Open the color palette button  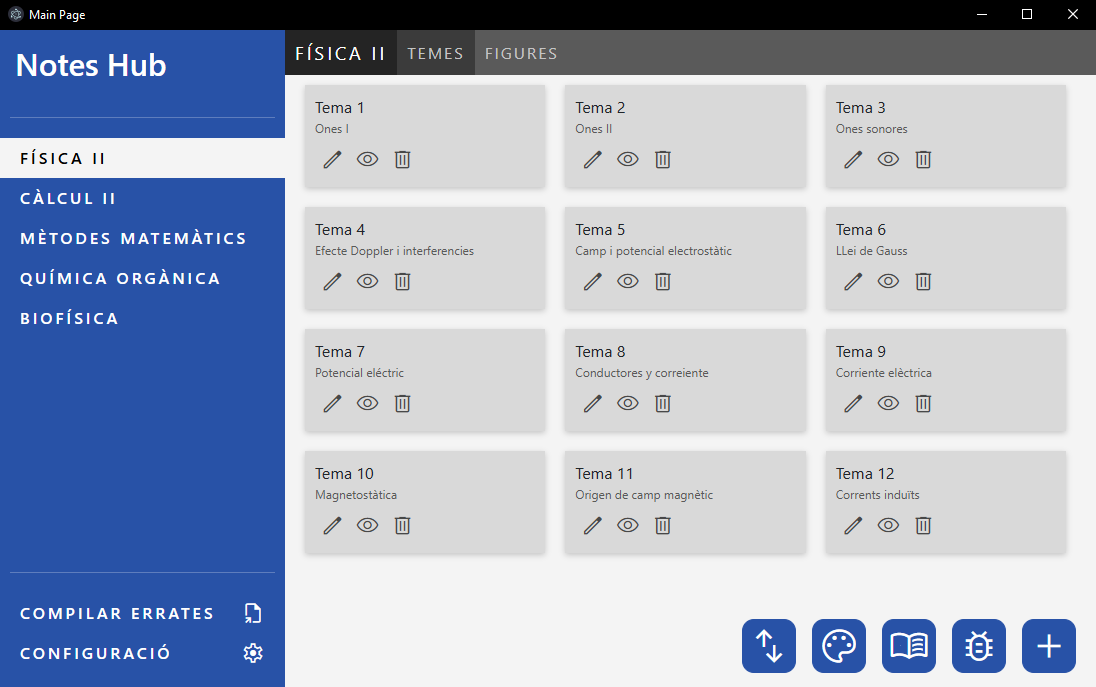839,646
